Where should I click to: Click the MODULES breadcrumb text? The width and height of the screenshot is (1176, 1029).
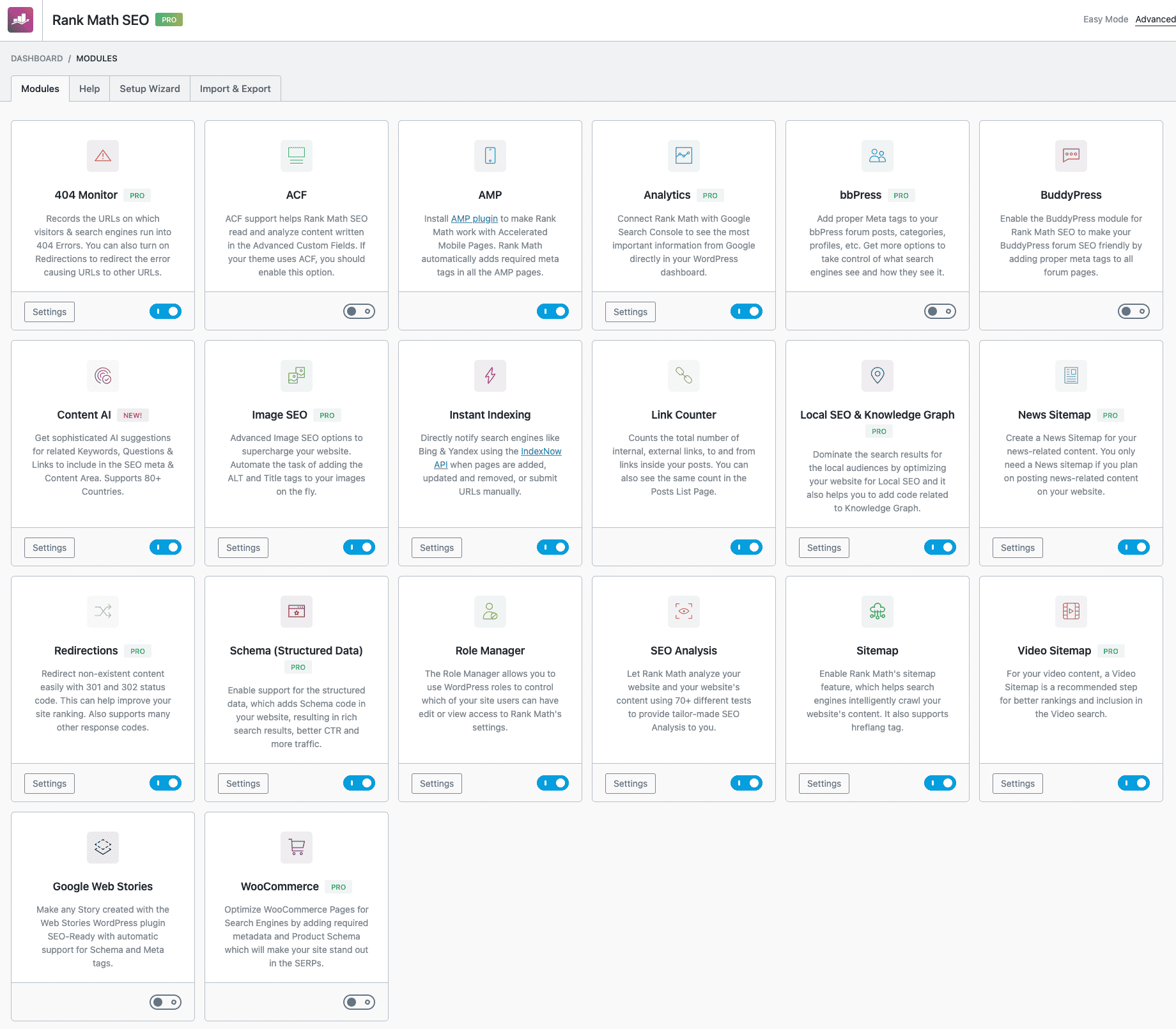point(97,58)
